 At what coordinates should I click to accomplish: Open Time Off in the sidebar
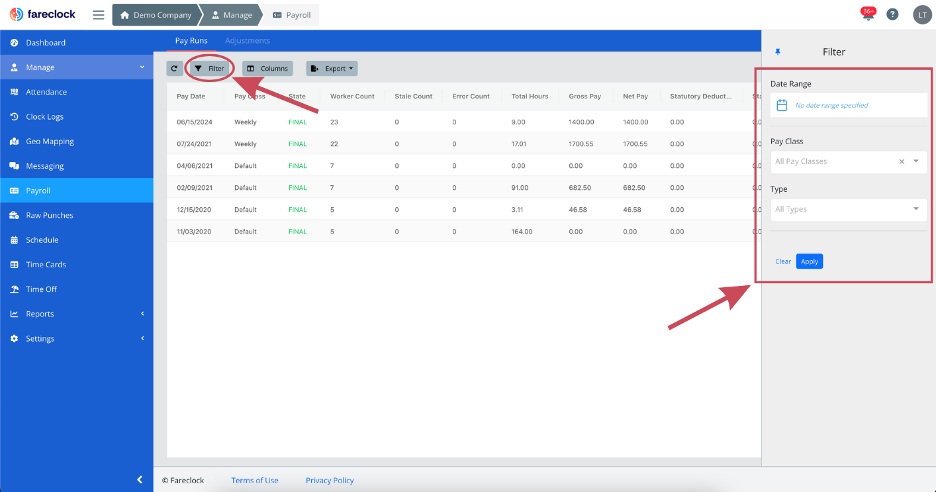pyautogui.click(x=76, y=289)
